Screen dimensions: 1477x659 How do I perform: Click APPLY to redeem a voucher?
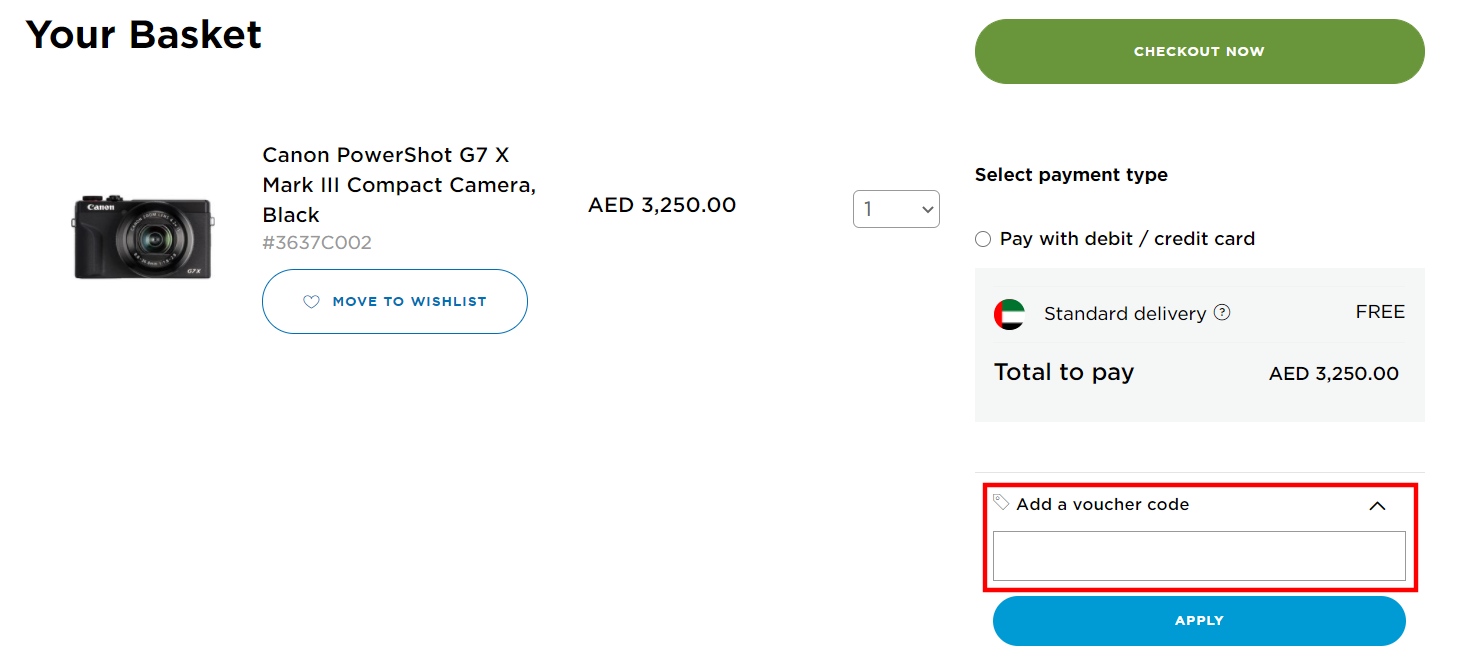point(1198,620)
